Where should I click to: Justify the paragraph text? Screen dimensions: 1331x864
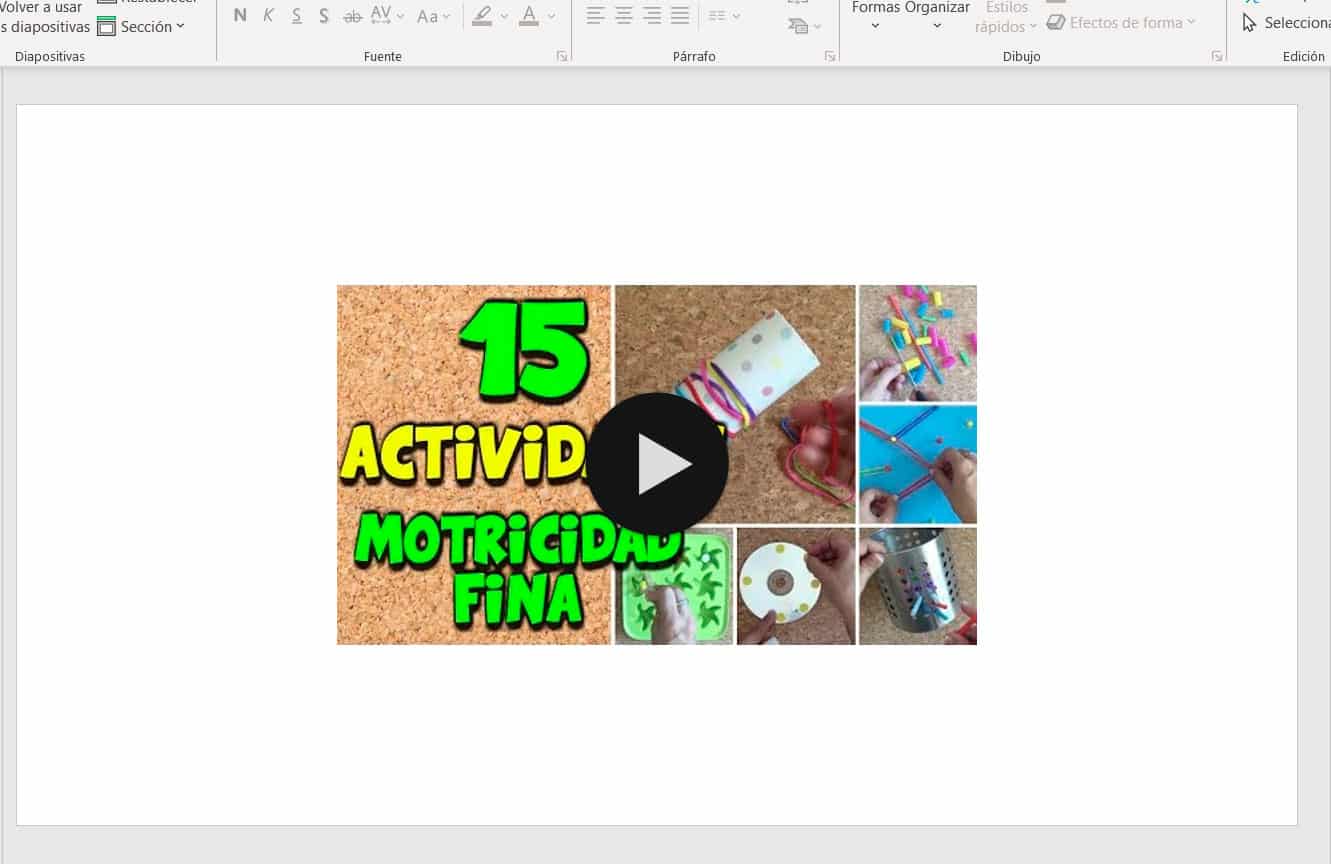click(x=680, y=16)
